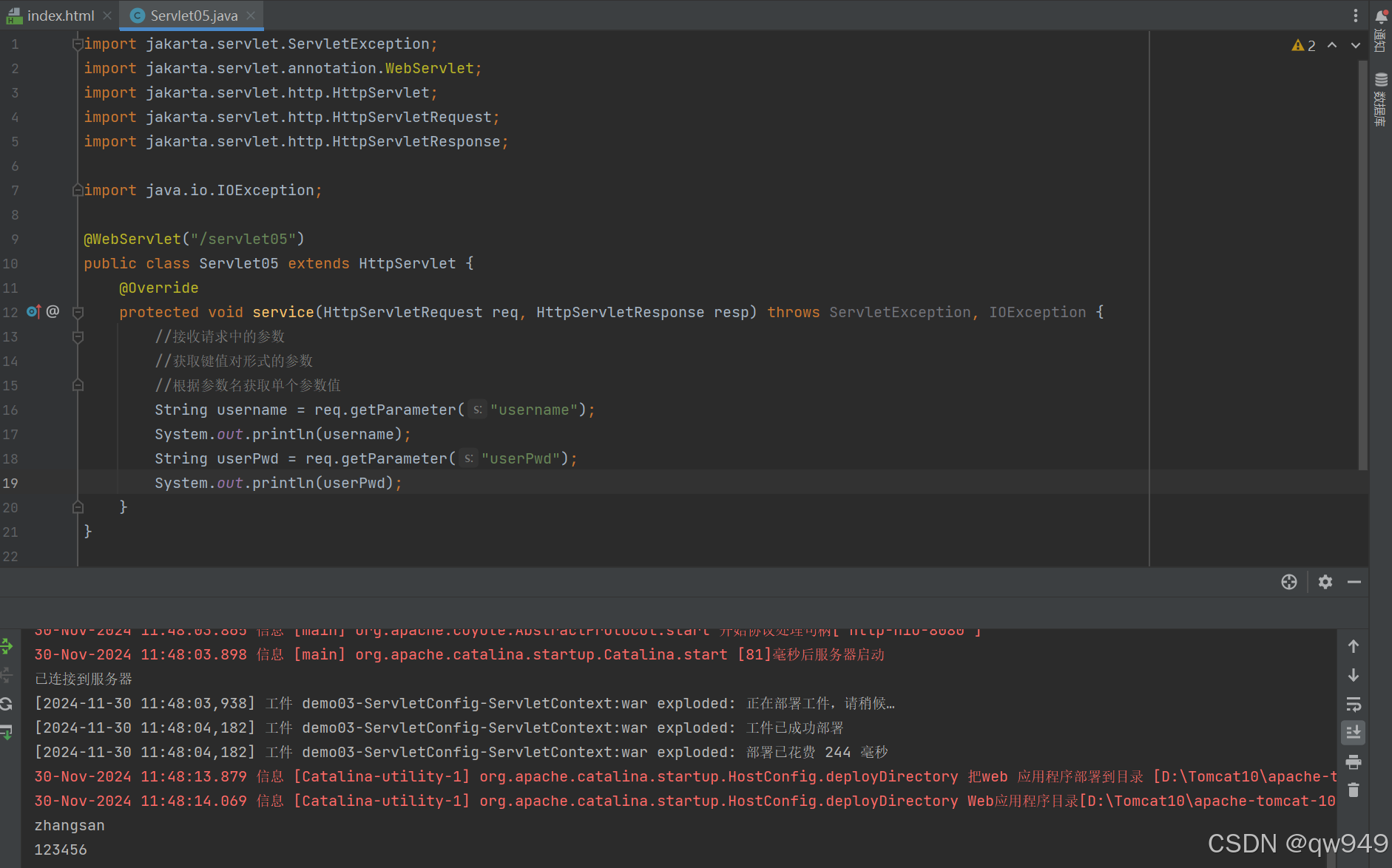1392x868 pixels.
Task: Click the parameter hint before "userPwd"
Action: (x=469, y=458)
